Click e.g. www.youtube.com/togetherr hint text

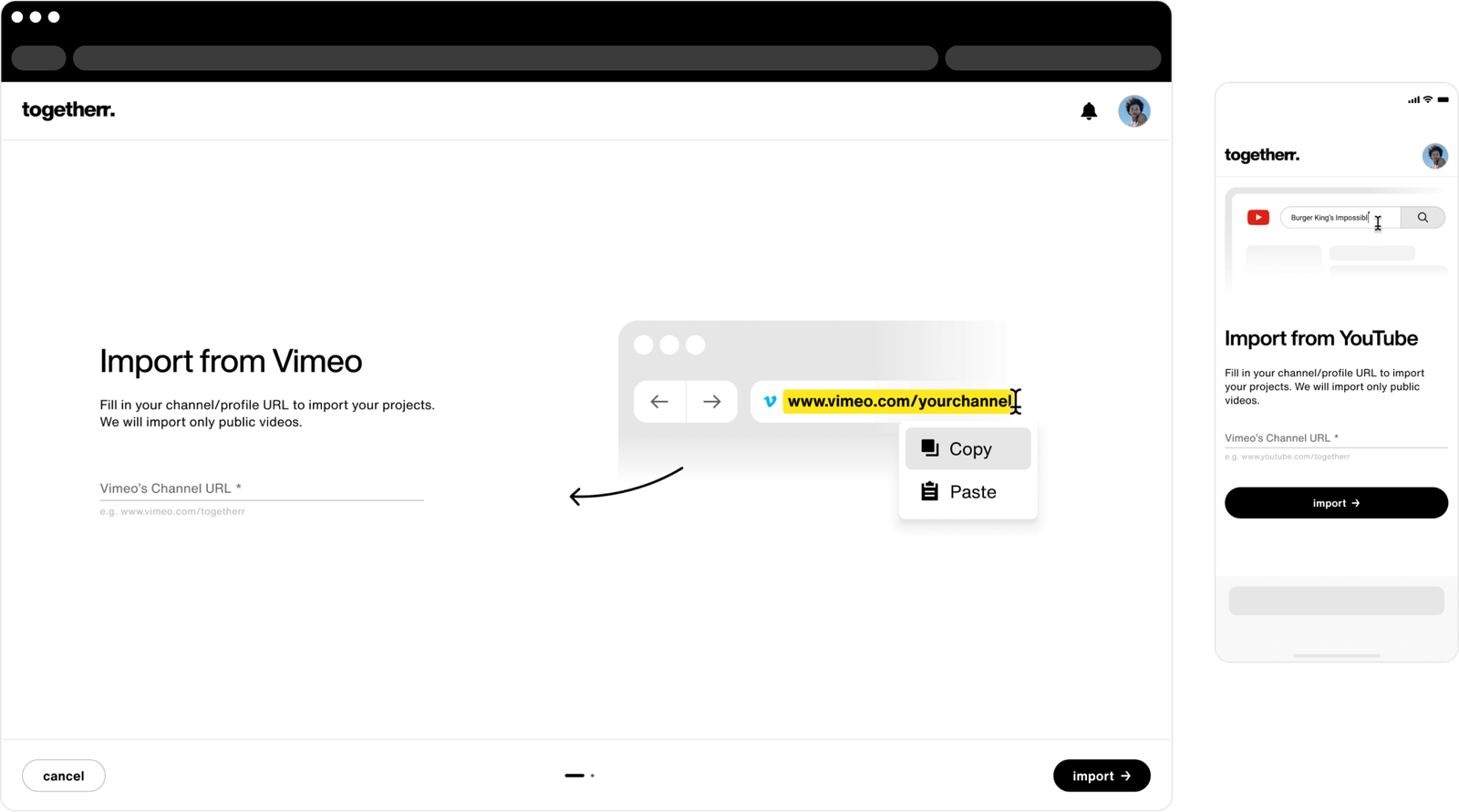(x=1288, y=457)
